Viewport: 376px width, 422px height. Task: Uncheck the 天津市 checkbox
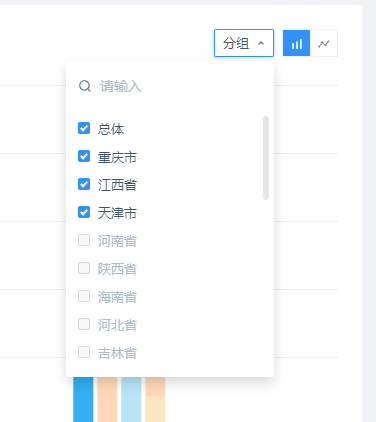(84, 212)
